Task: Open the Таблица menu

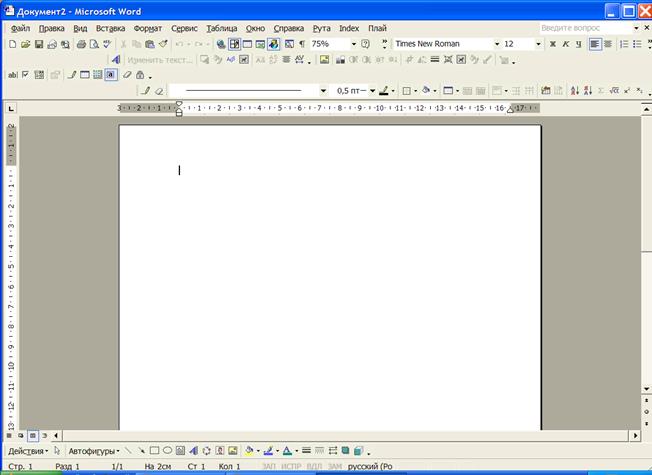Action: tap(221, 29)
